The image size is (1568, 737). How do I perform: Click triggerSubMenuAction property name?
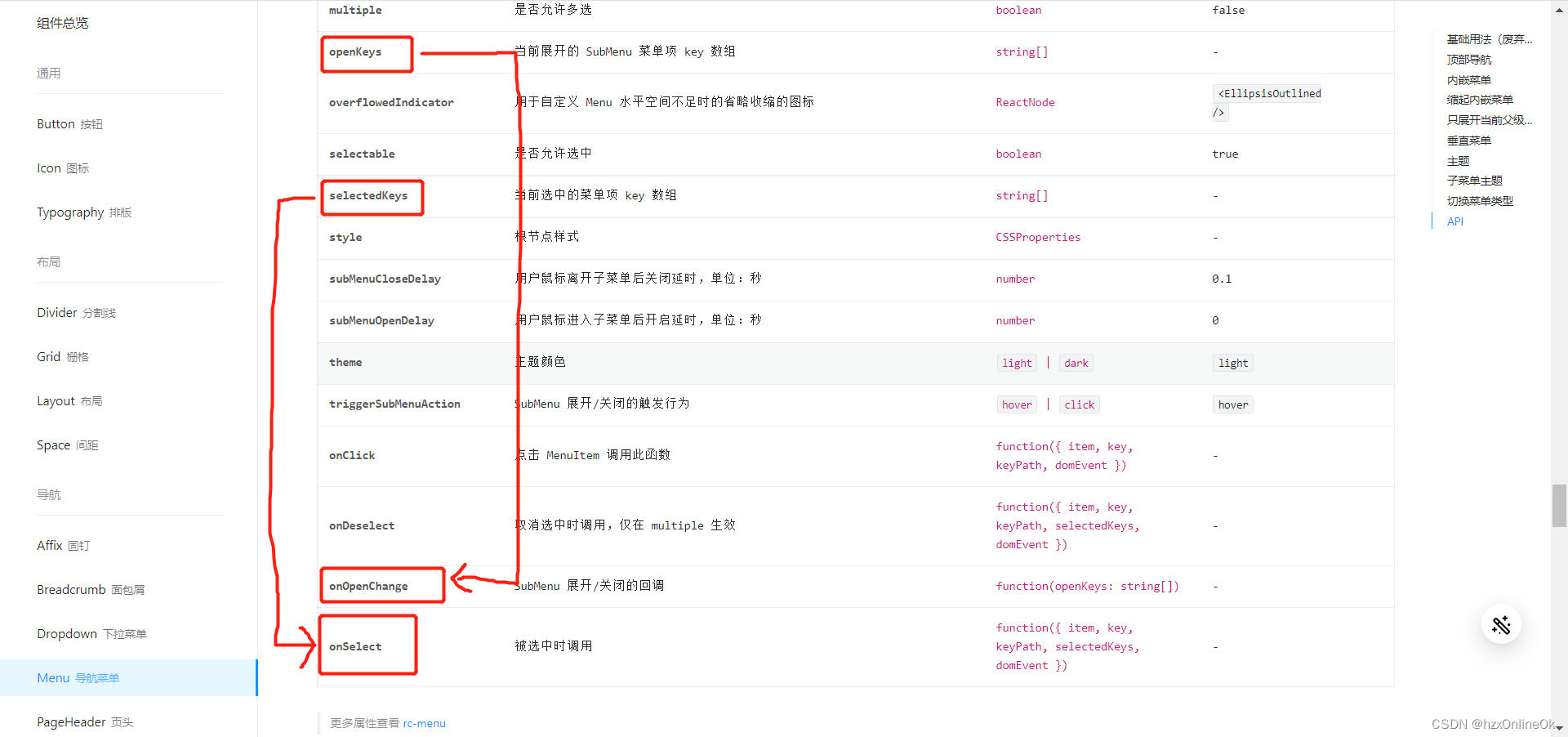point(394,404)
